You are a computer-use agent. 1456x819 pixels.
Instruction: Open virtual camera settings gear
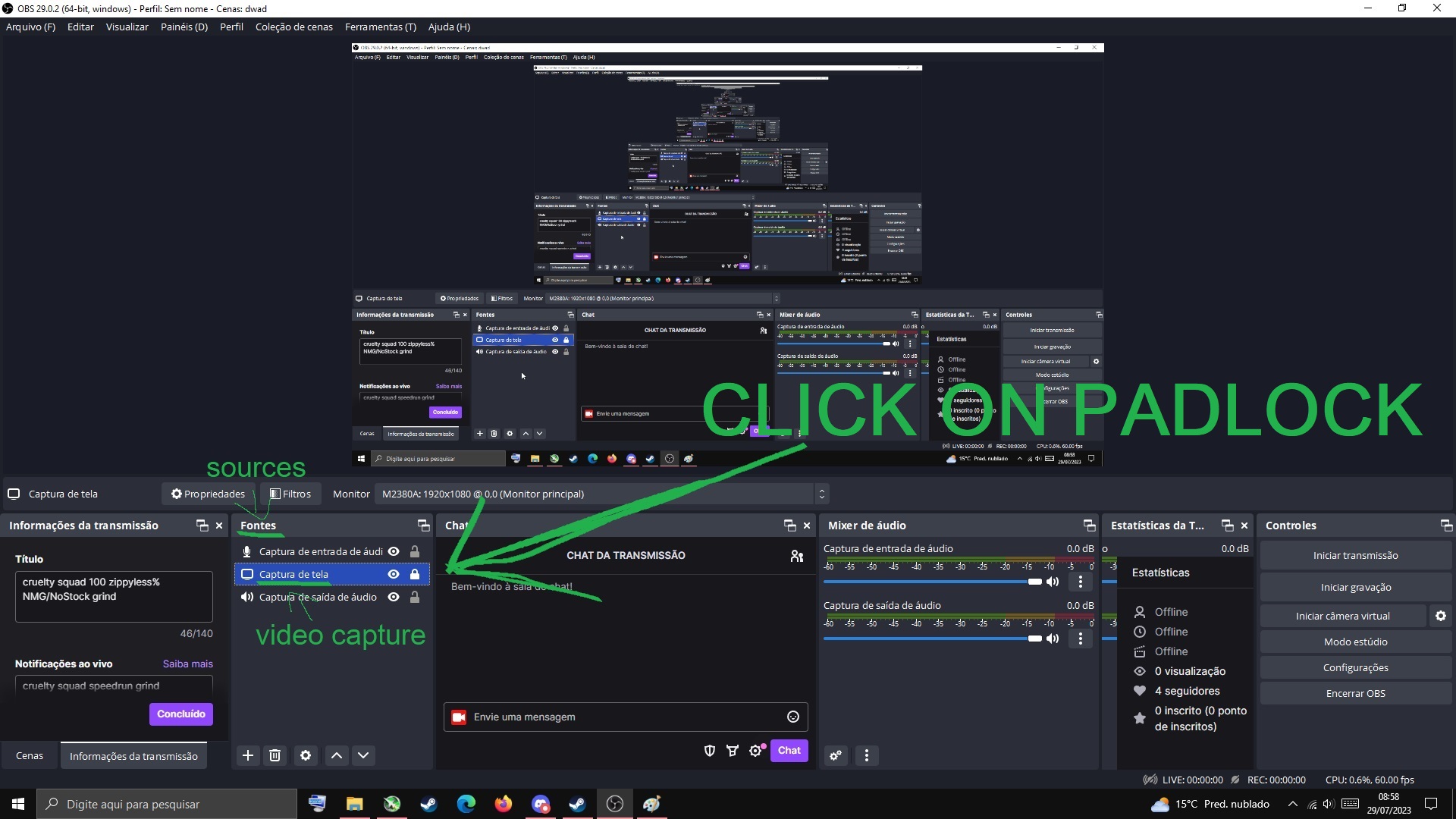(x=1441, y=616)
